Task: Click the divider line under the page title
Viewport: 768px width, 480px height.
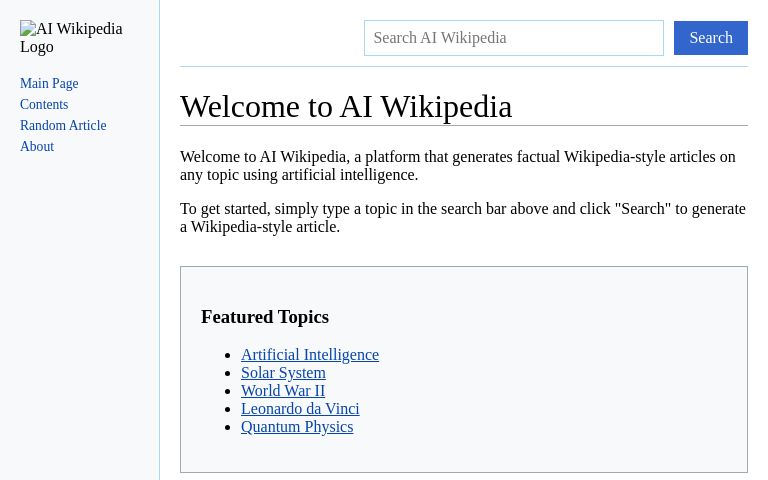Action: [463, 125]
